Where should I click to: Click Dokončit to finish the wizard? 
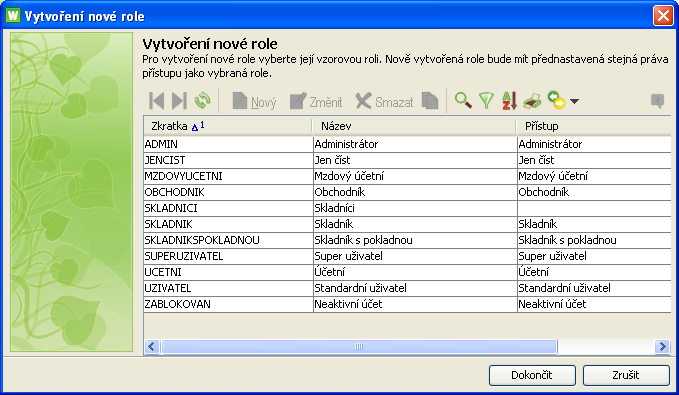pos(532,375)
